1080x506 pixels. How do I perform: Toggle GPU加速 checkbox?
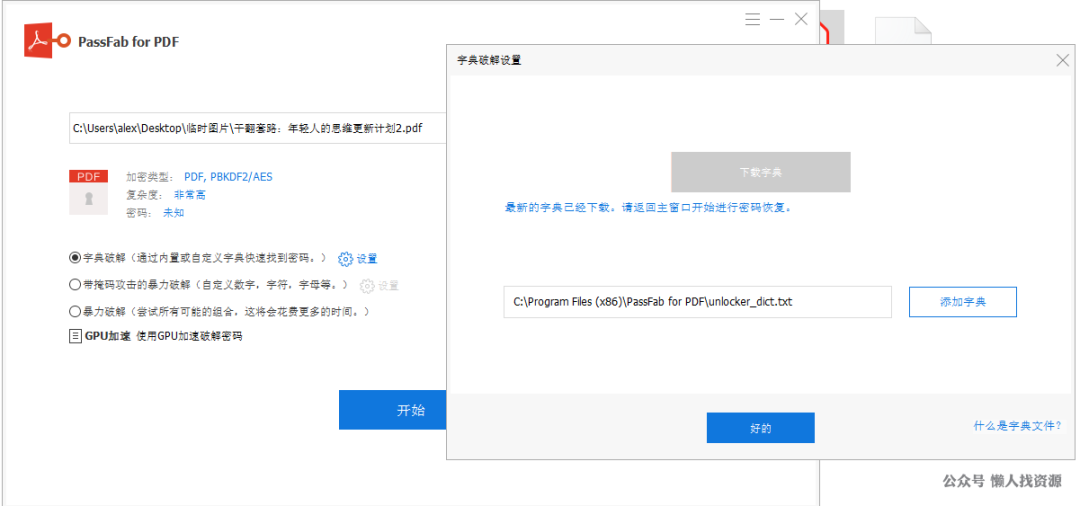[75, 337]
